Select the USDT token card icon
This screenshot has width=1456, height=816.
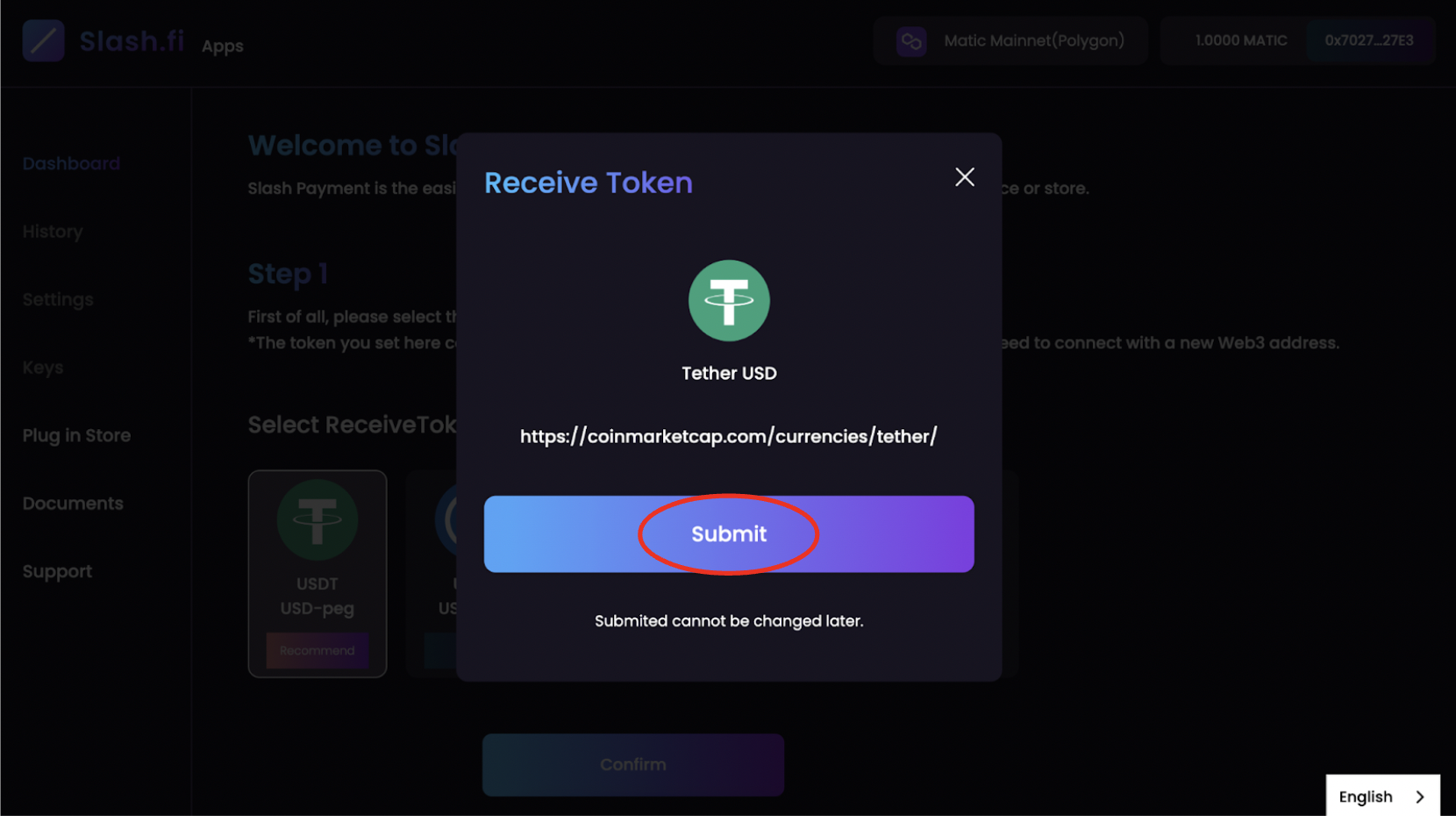coord(318,520)
